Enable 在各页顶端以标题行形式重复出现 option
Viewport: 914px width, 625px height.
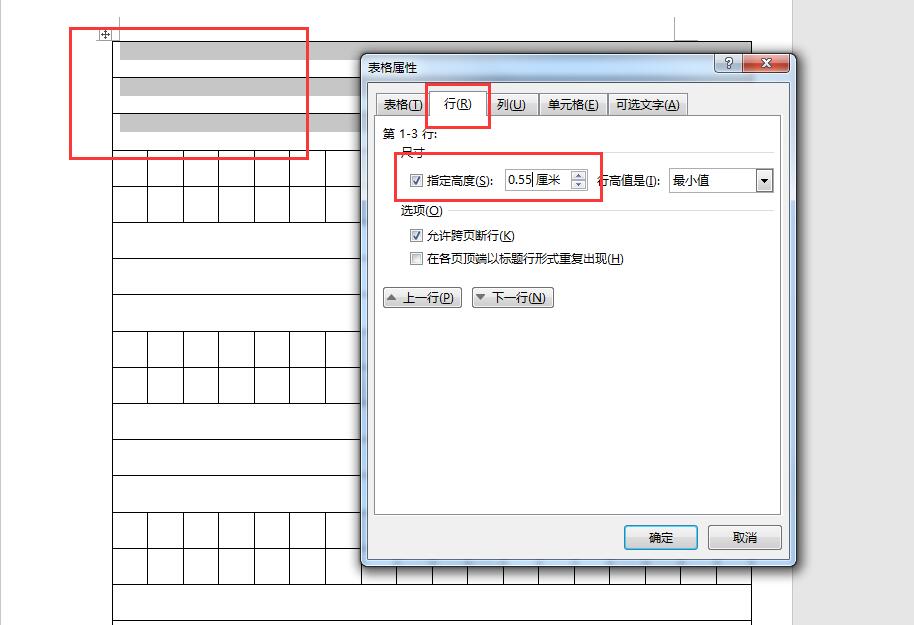click(x=415, y=259)
